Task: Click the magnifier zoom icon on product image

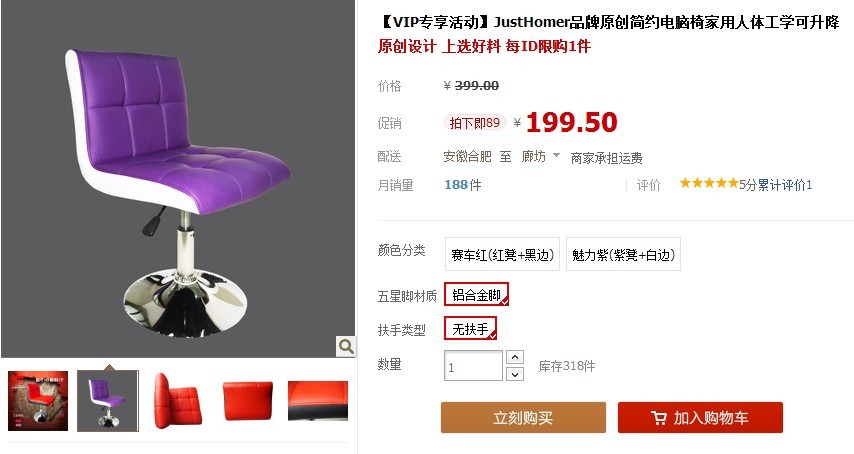Action: tap(345, 346)
